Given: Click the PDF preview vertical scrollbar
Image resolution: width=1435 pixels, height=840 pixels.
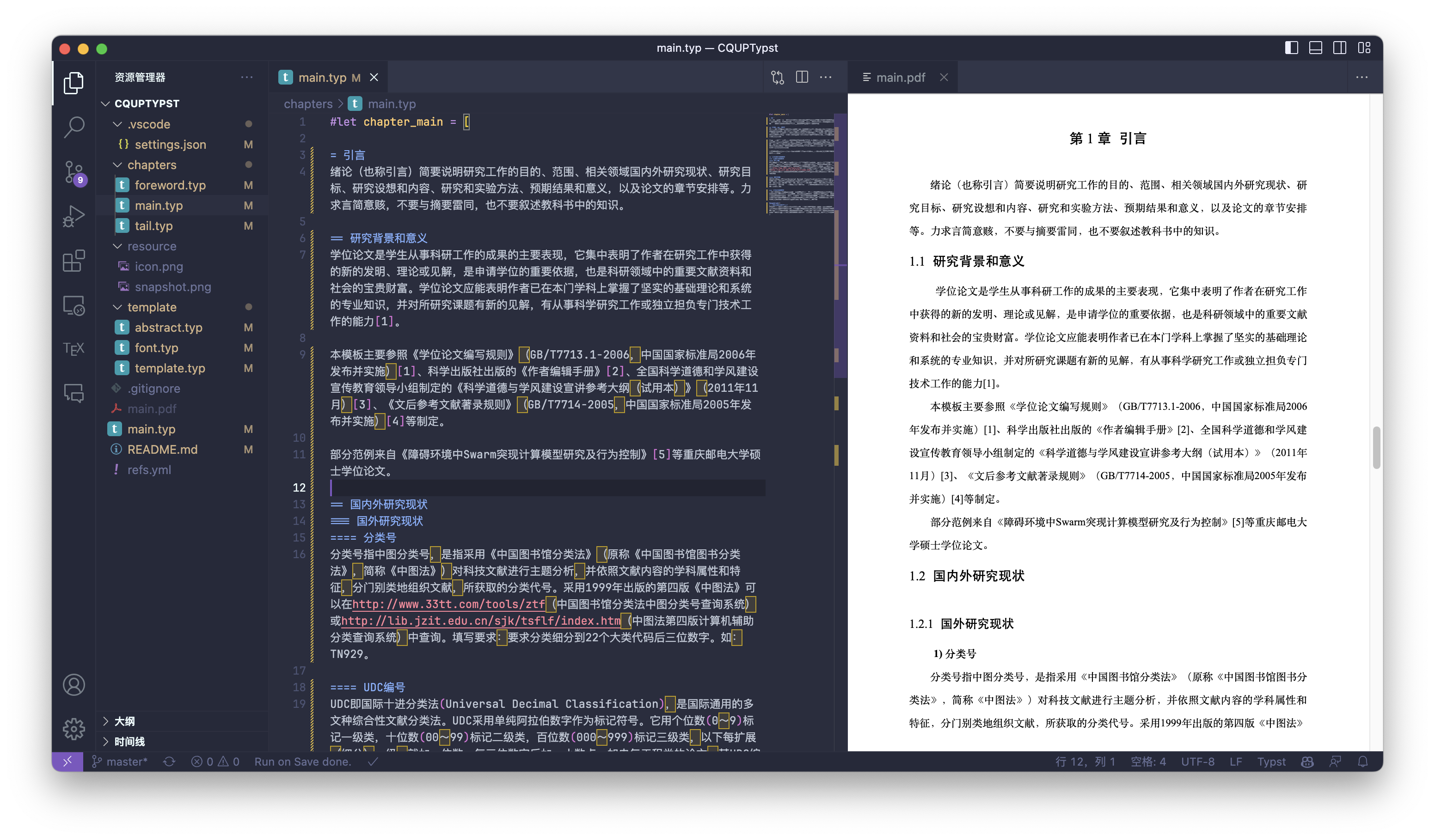Looking at the screenshot, I should [x=1376, y=447].
